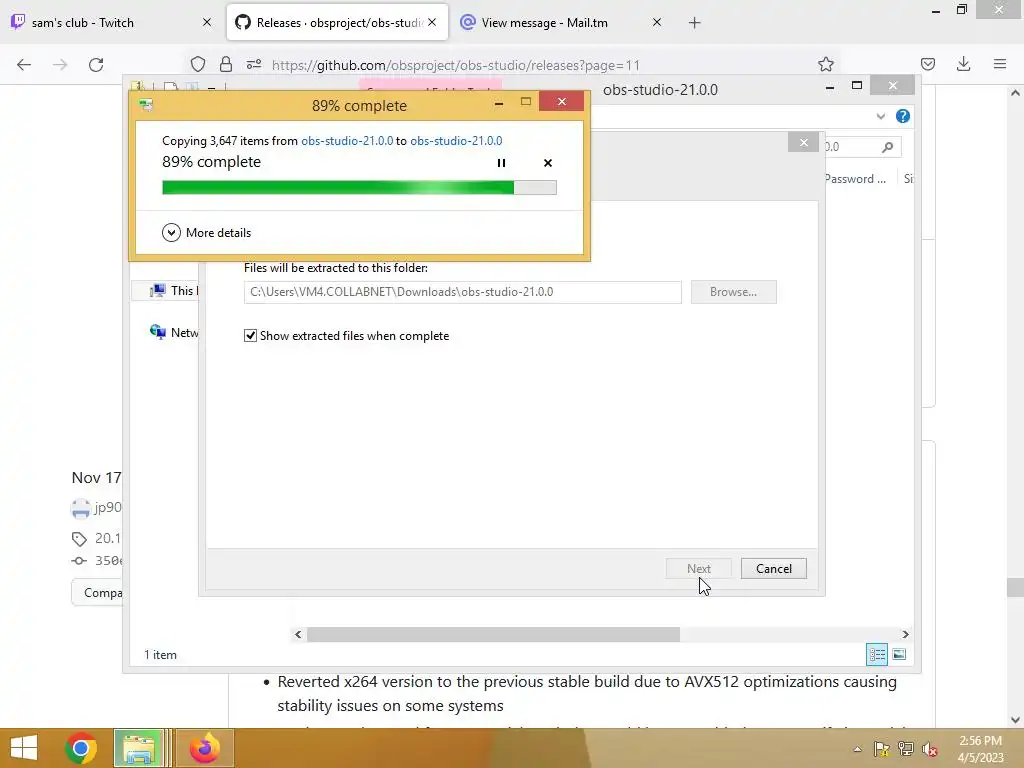Bookmark page with the star icon
1024x768 pixels.
[825, 64]
